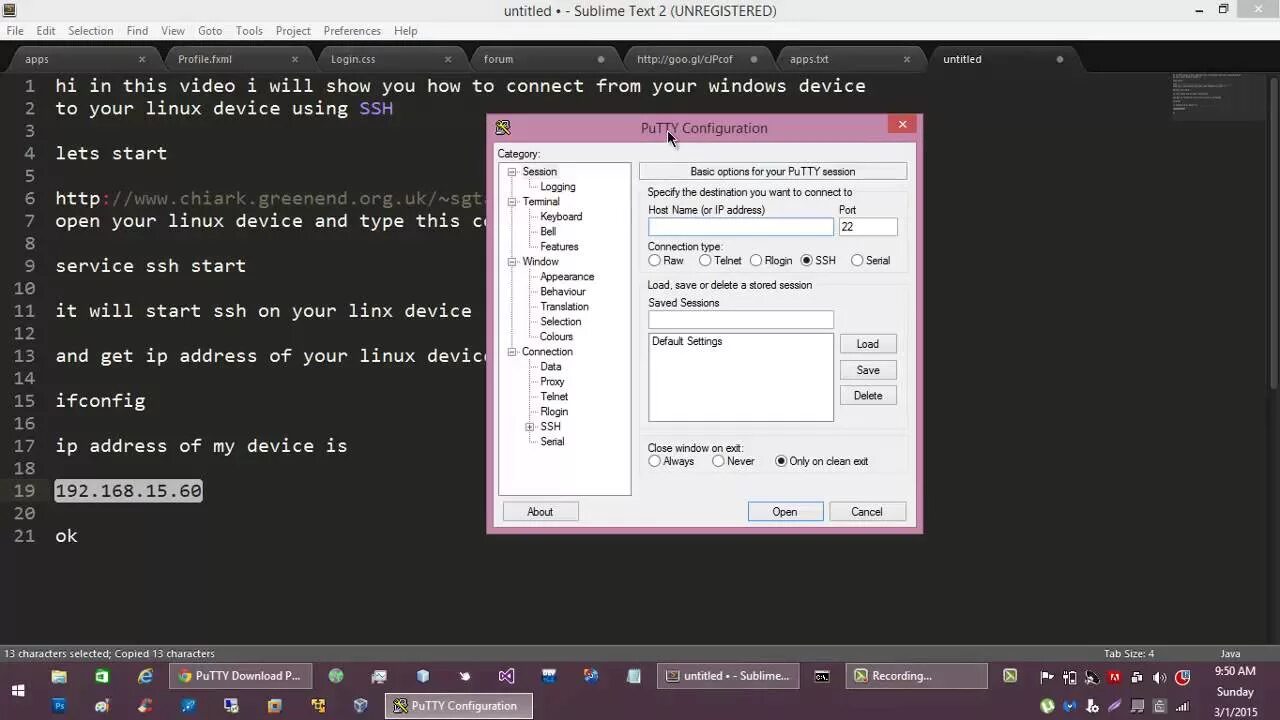Switch to the Sublime Text taskbar button

727,676
